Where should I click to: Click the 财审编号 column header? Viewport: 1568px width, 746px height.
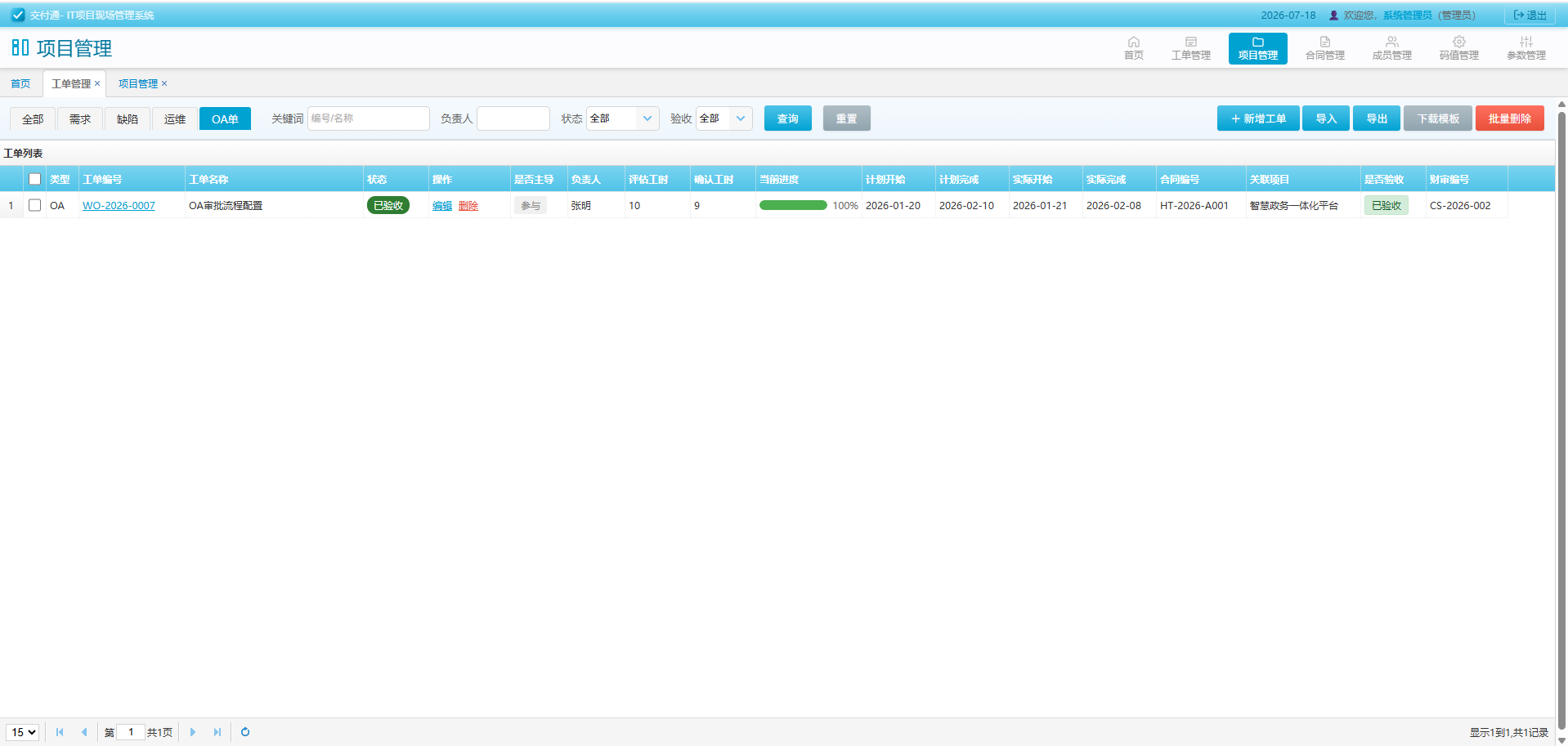[x=1467, y=179]
